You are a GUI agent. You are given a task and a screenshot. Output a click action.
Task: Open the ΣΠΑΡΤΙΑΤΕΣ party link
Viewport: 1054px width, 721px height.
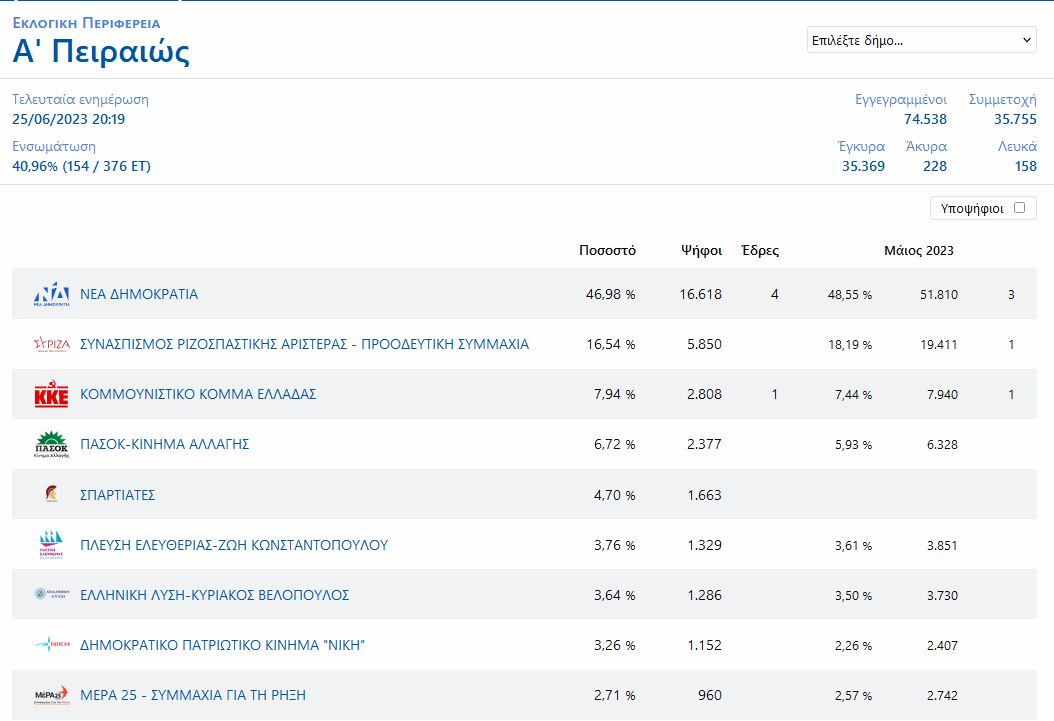[x=117, y=495]
